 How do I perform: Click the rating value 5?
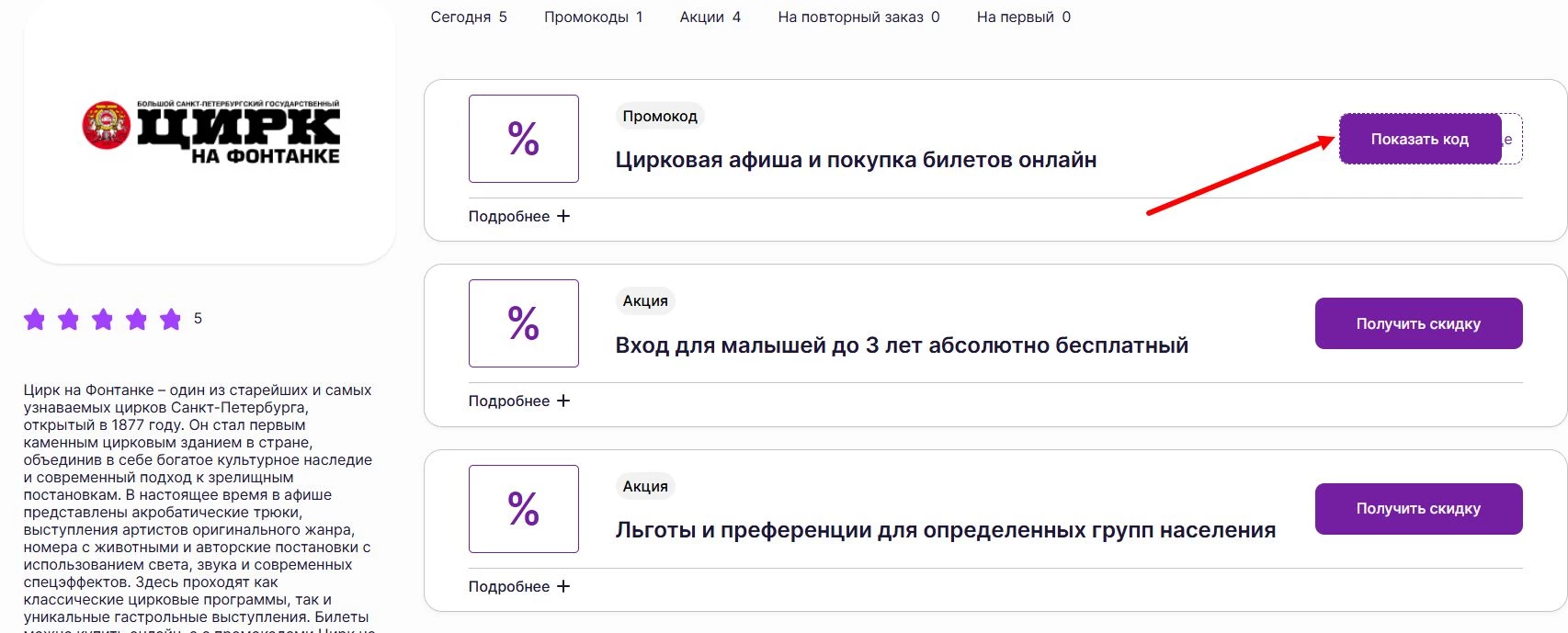pos(198,319)
